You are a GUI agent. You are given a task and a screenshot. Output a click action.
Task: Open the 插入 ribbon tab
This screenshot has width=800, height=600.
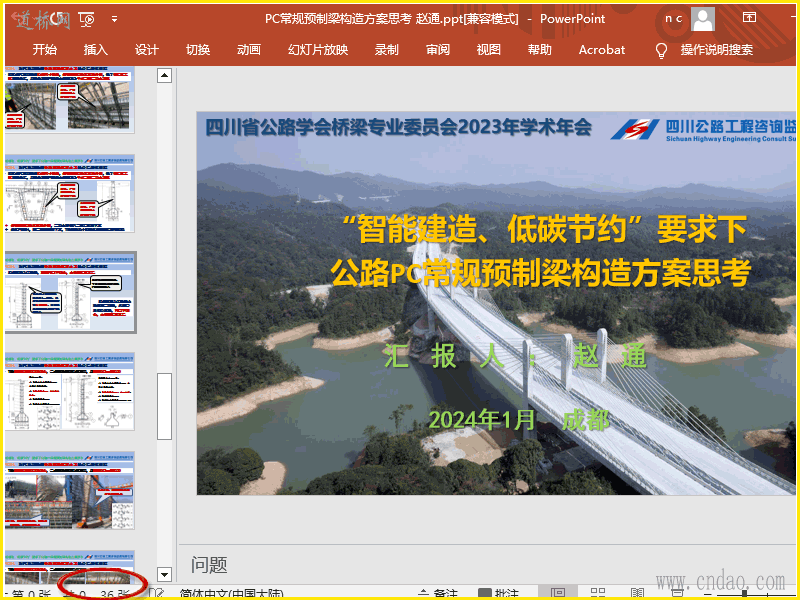click(x=96, y=49)
